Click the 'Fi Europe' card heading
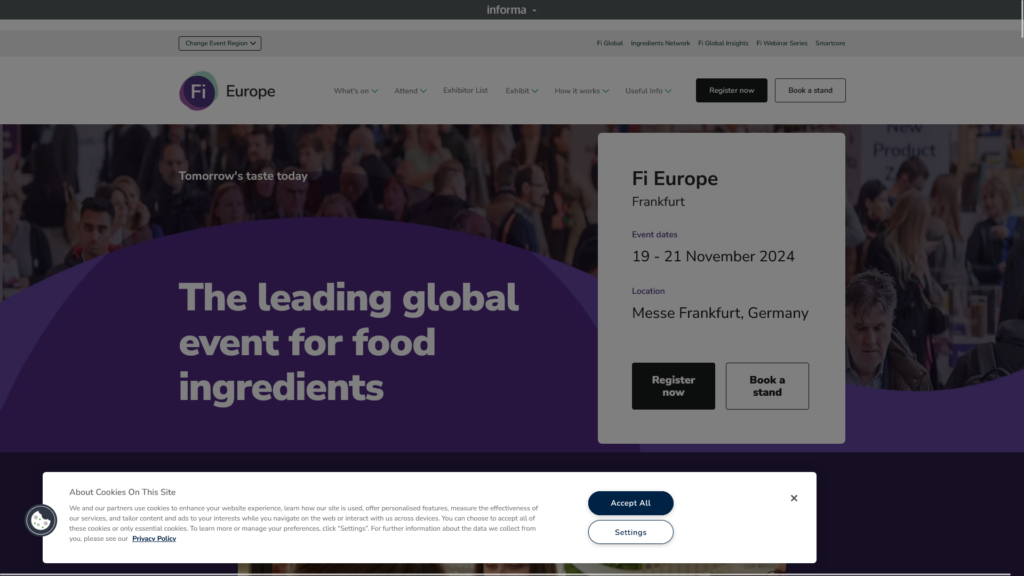Viewport: 1024px width, 576px height. [675, 178]
